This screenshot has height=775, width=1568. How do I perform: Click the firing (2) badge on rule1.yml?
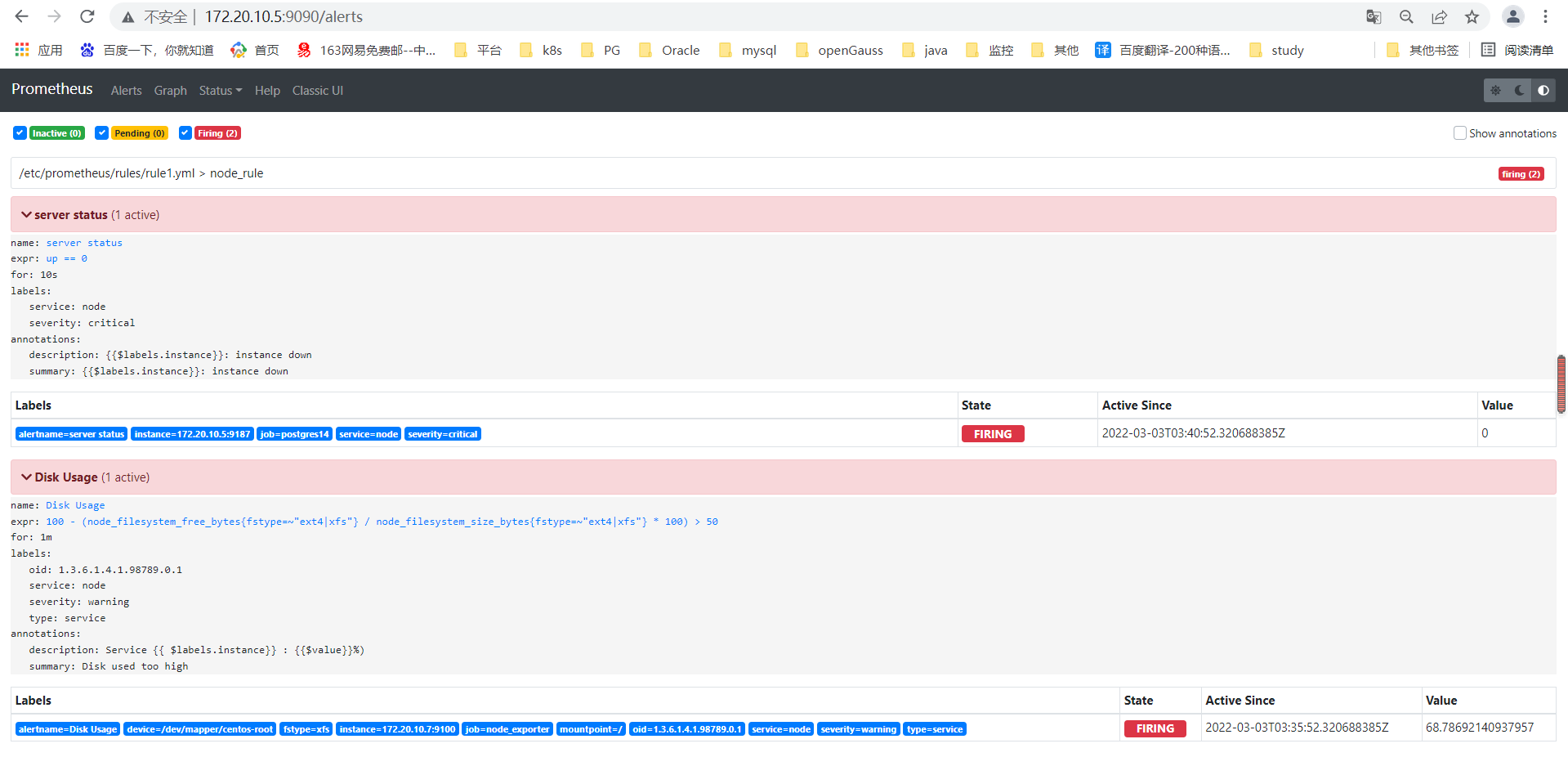tap(1521, 173)
